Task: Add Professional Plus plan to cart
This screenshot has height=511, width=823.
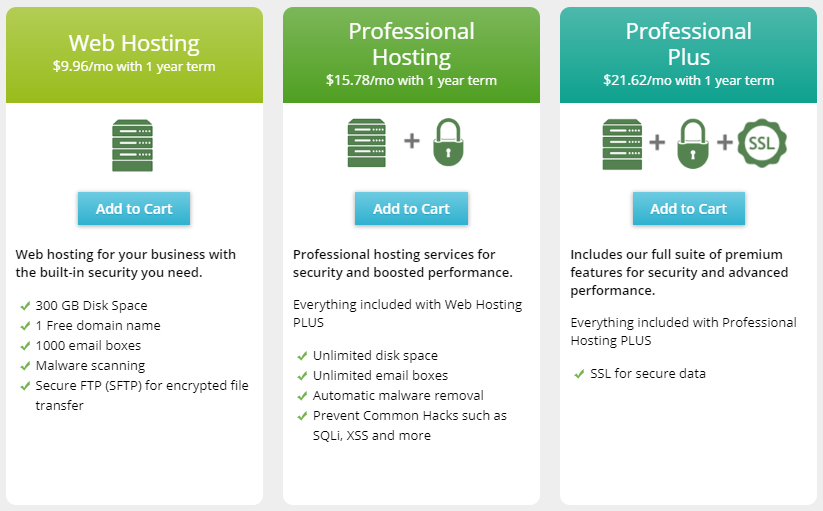Action: (x=688, y=209)
